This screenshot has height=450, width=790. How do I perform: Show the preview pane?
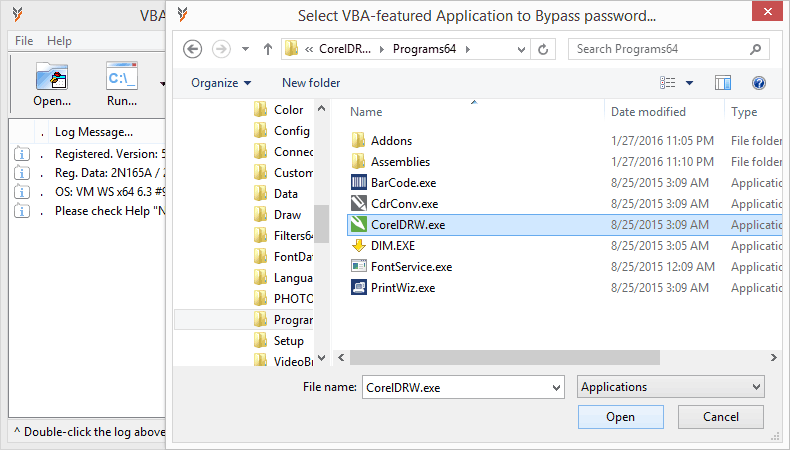tap(723, 83)
